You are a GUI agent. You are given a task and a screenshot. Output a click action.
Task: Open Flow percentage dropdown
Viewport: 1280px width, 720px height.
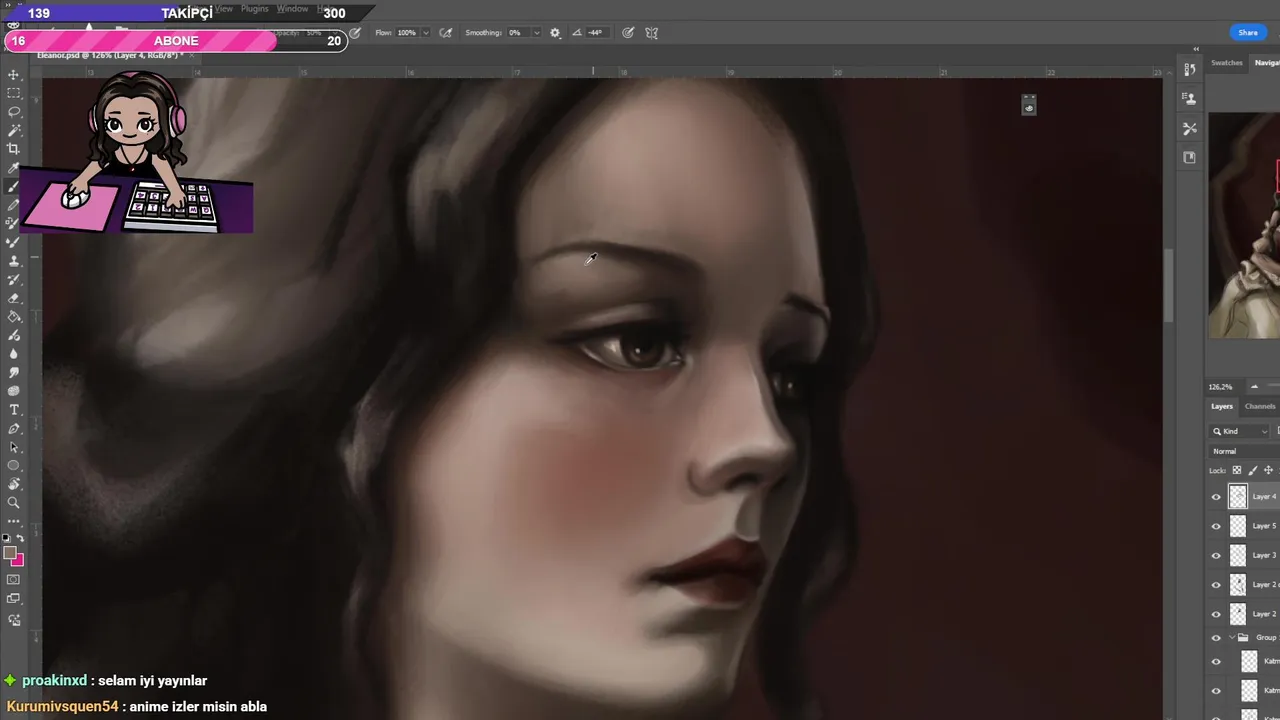tap(426, 33)
